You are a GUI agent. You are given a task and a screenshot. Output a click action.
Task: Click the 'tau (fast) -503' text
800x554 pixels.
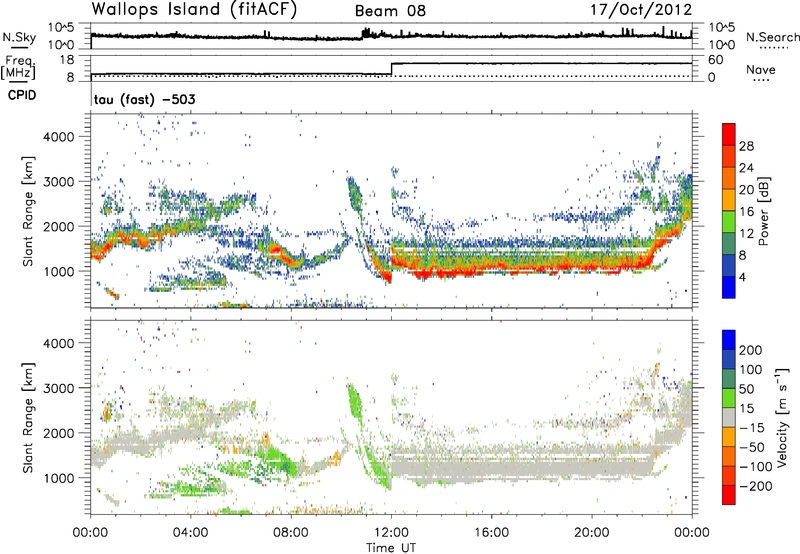(145, 99)
